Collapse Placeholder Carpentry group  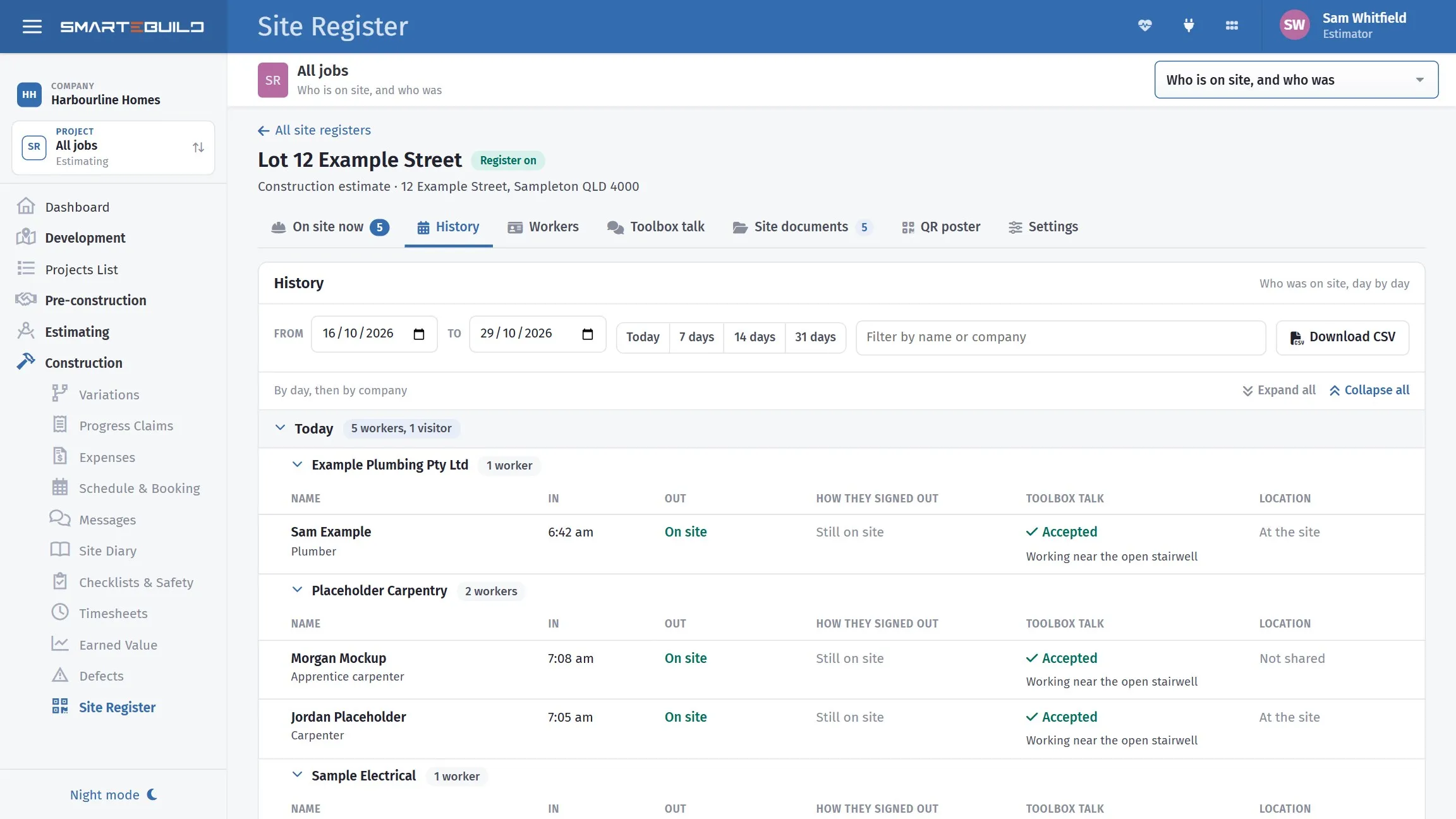(297, 590)
